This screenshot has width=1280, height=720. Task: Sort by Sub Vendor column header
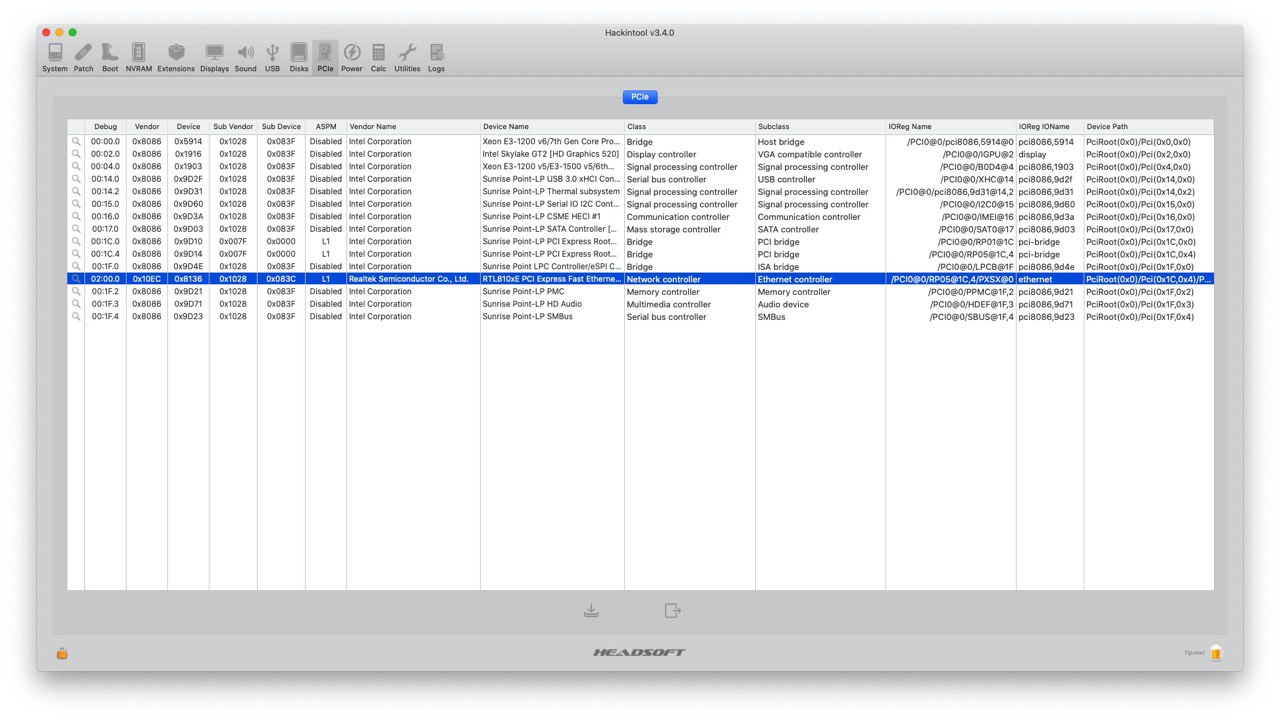pyautogui.click(x=233, y=127)
